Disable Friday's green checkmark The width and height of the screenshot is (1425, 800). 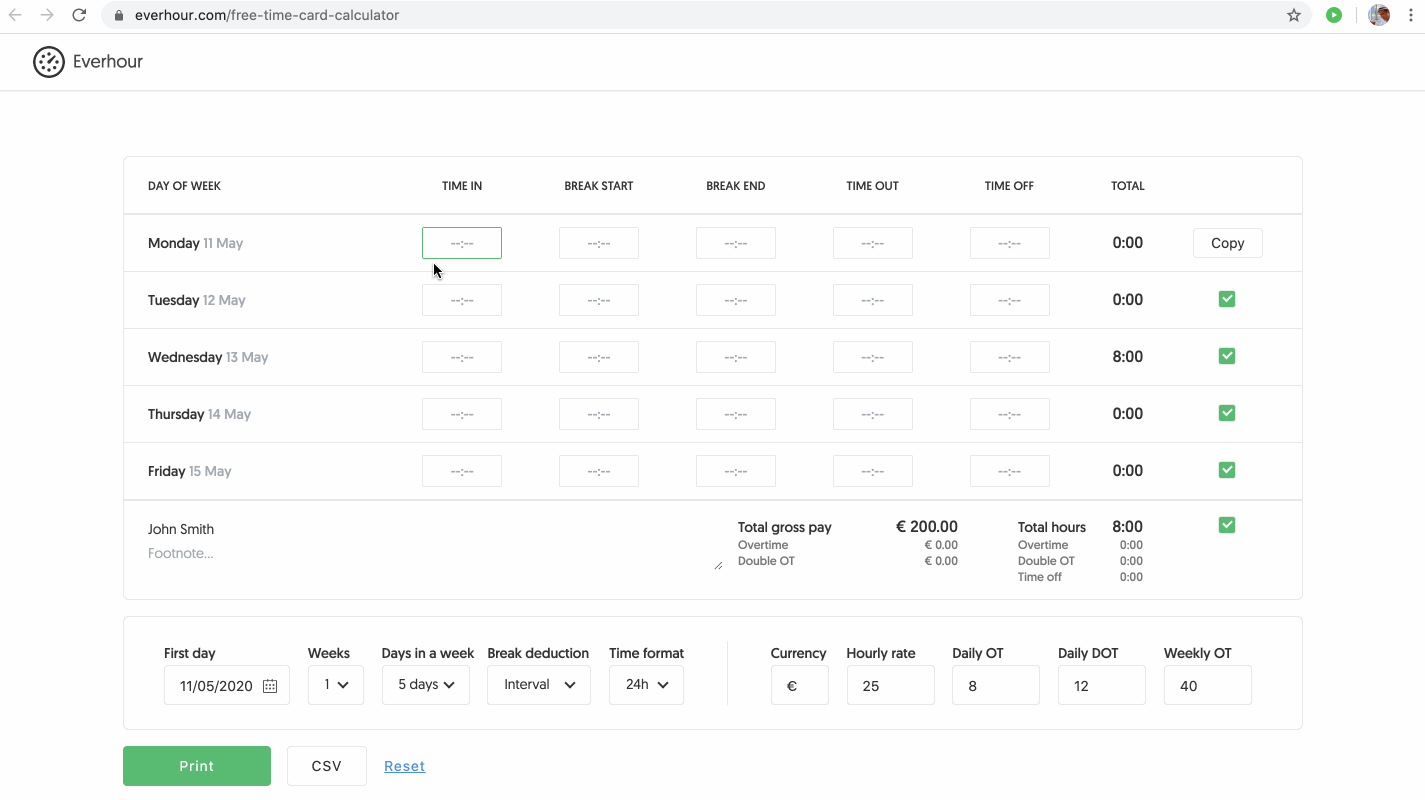(1227, 470)
